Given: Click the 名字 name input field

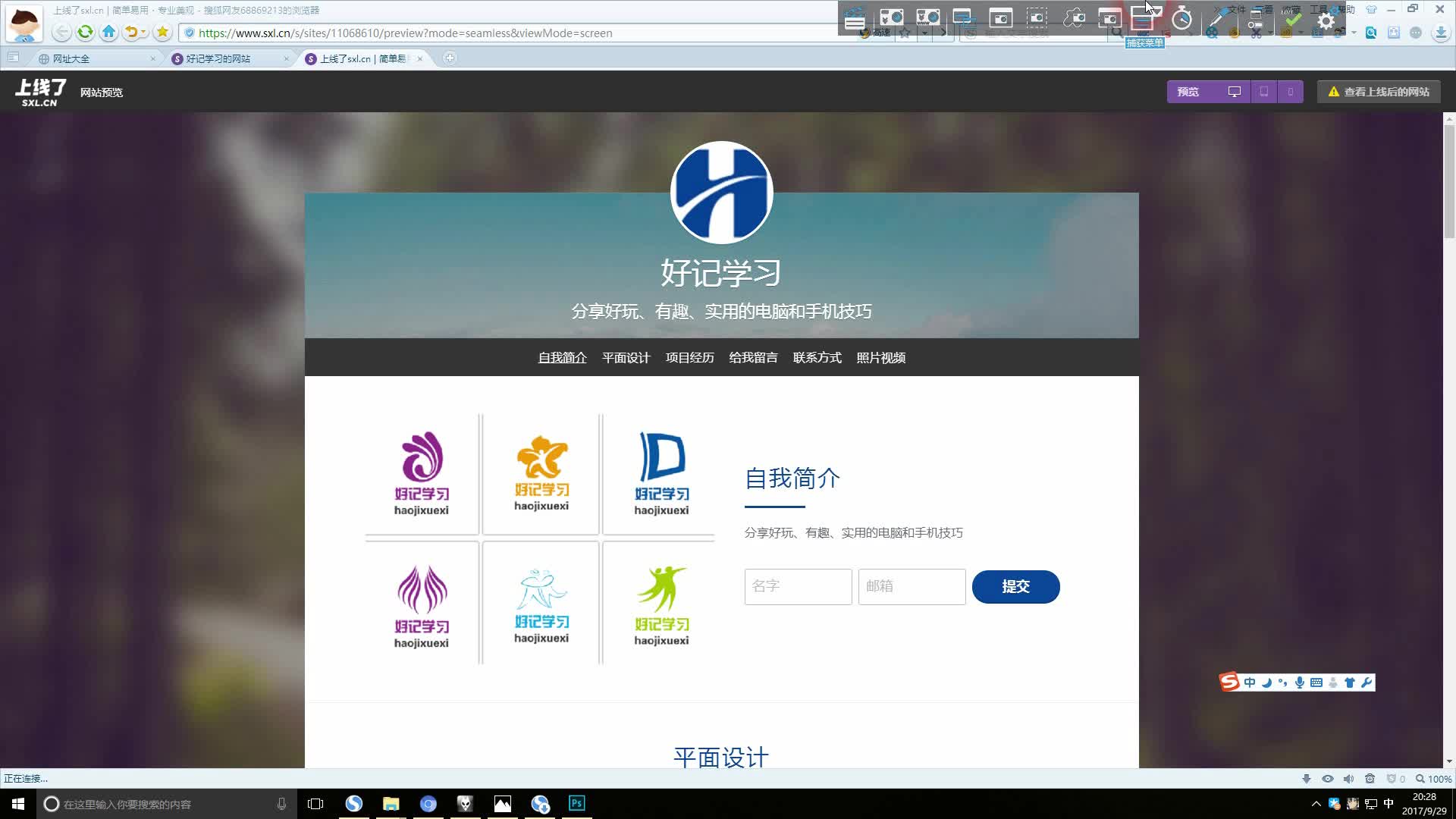Looking at the screenshot, I should 799,587.
